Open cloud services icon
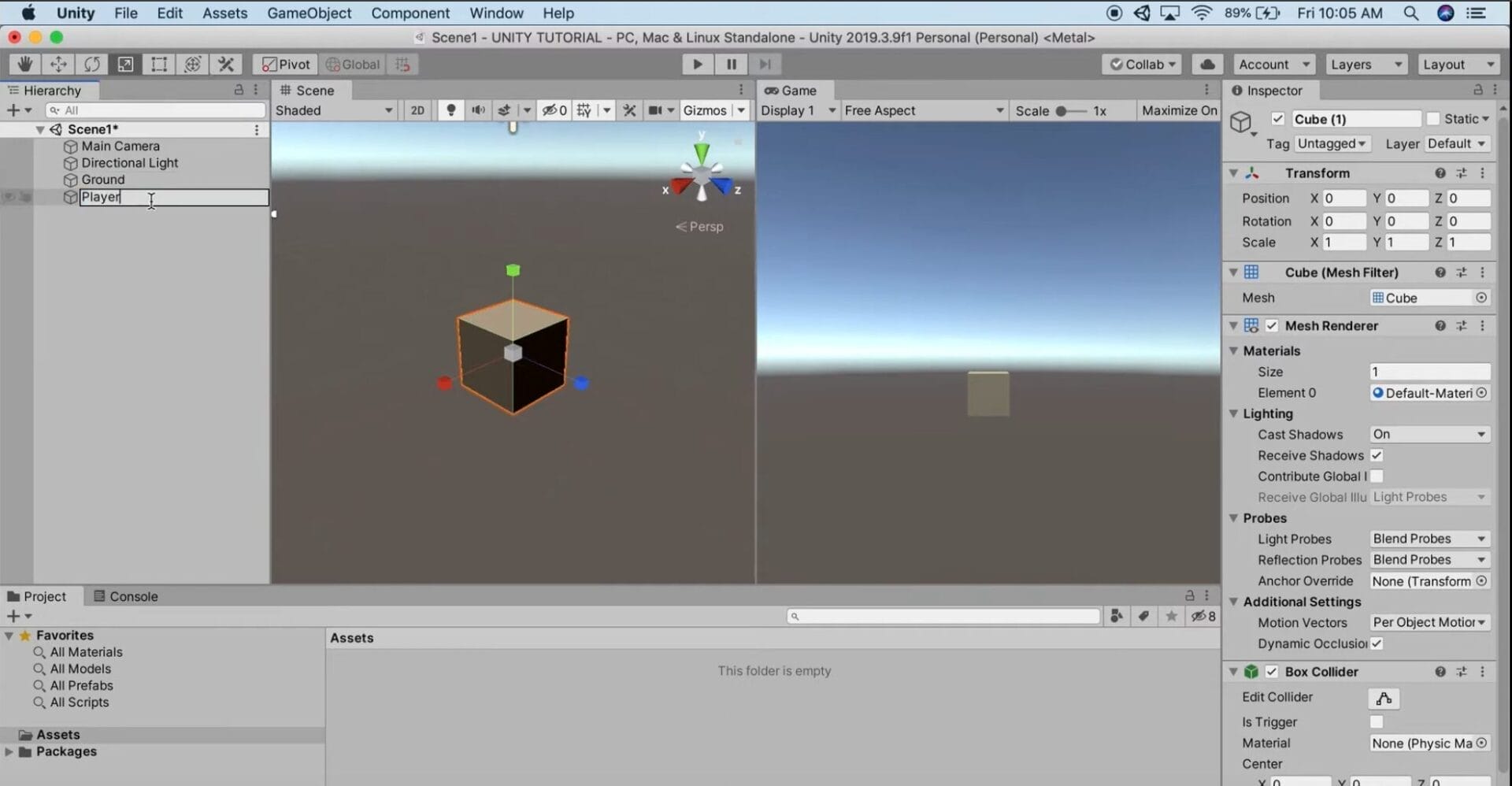This screenshot has width=1512, height=786. click(x=1207, y=65)
